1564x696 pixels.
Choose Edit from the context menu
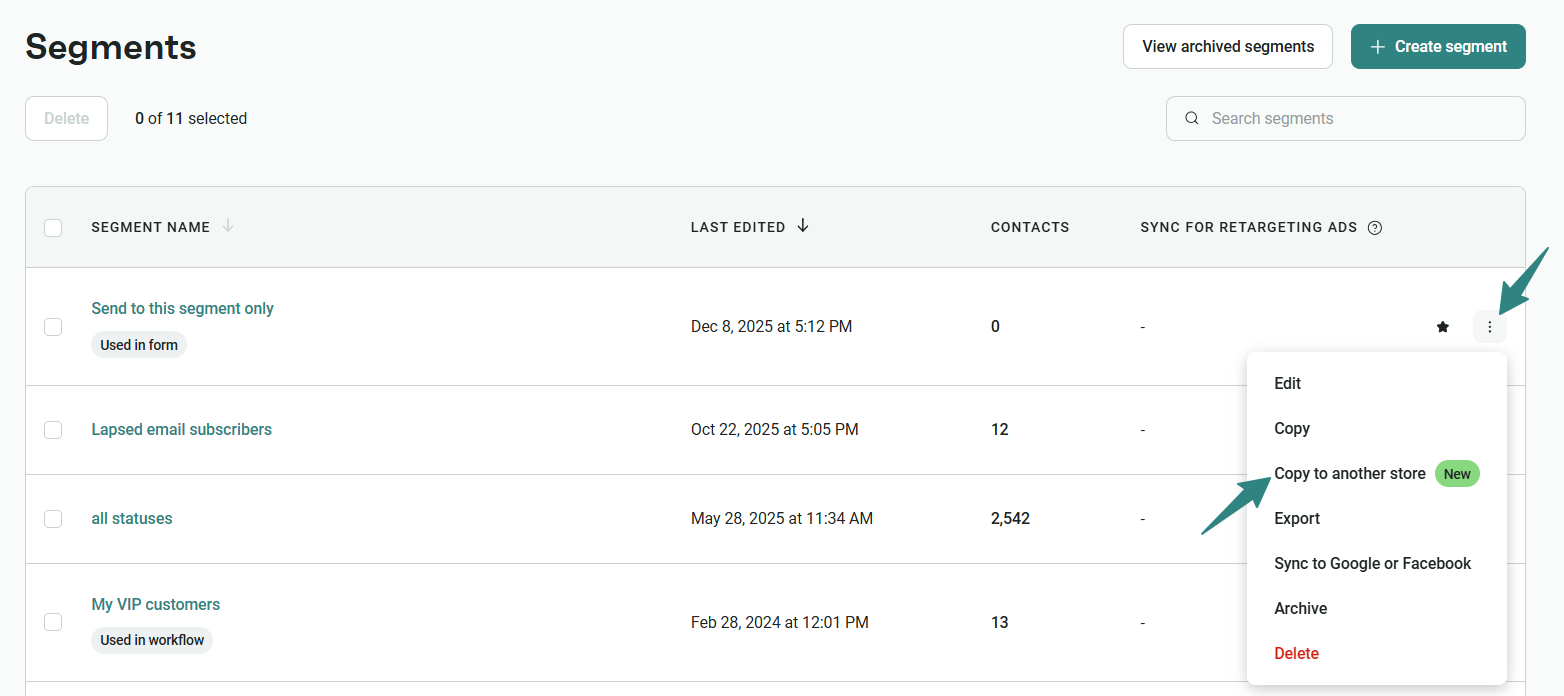1287,384
